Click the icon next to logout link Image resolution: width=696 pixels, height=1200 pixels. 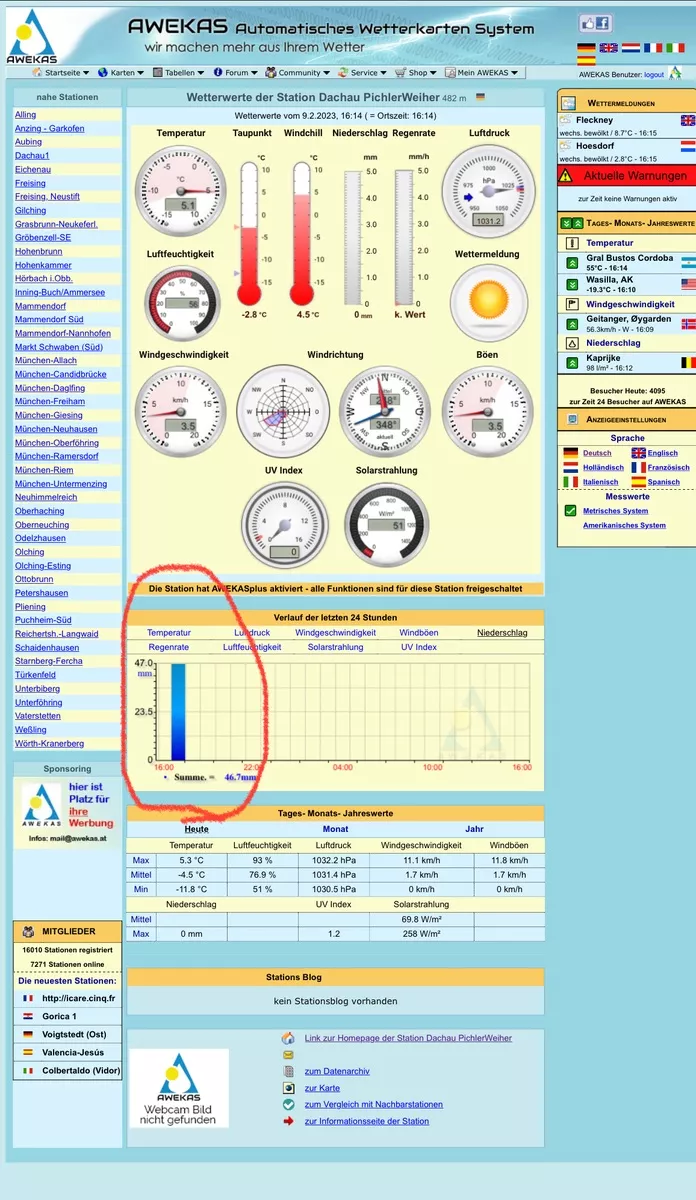674,75
